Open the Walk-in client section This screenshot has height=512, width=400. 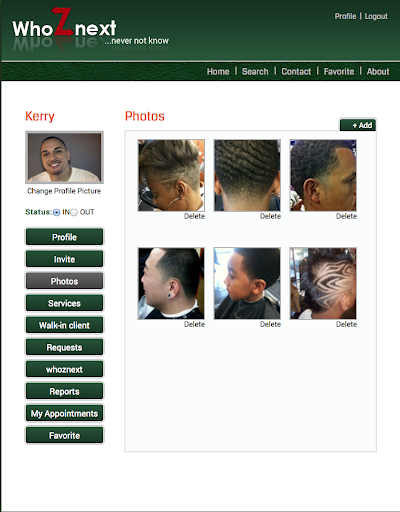coord(64,325)
